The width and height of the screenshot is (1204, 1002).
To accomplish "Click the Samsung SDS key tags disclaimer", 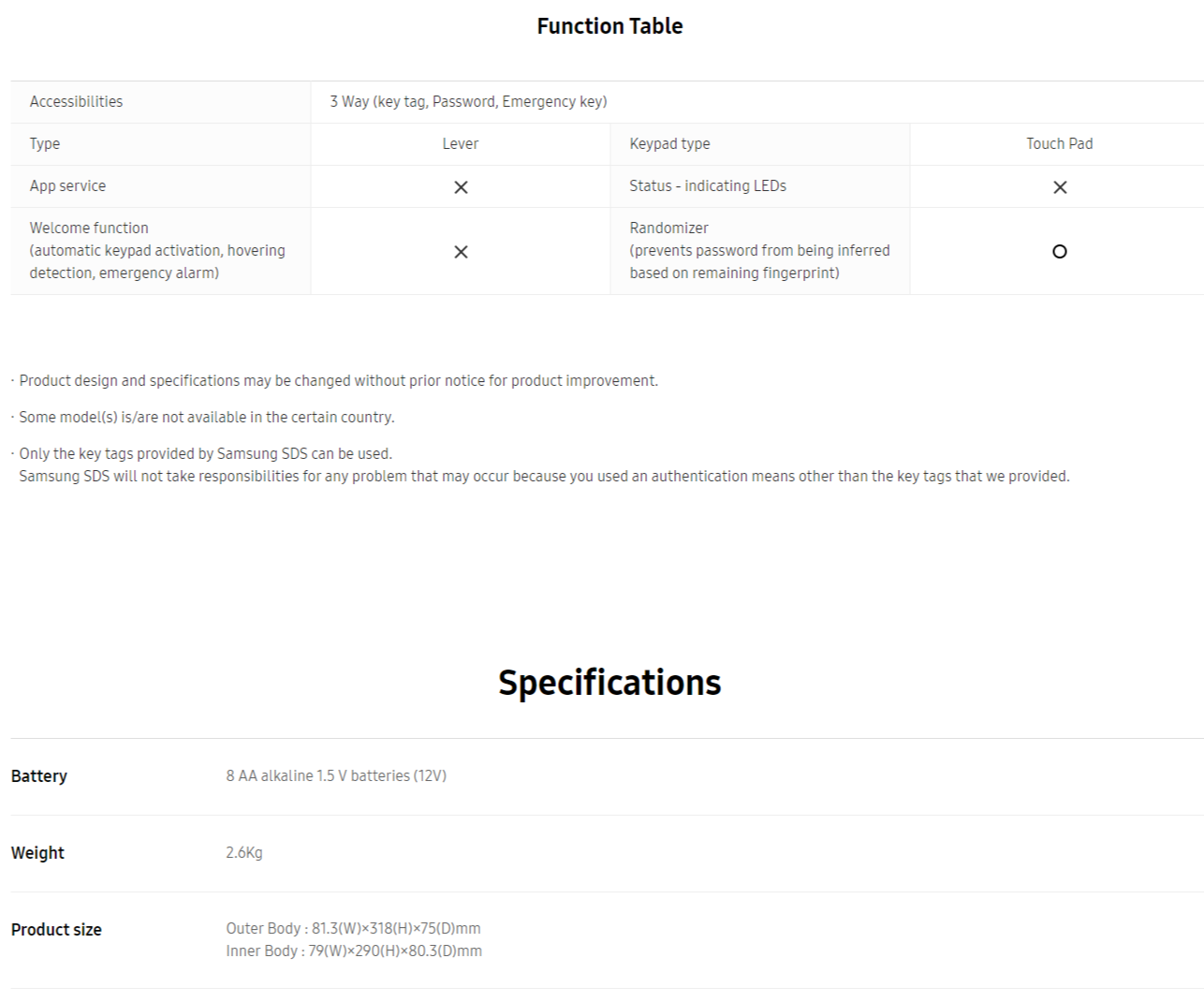I will click(x=540, y=464).
